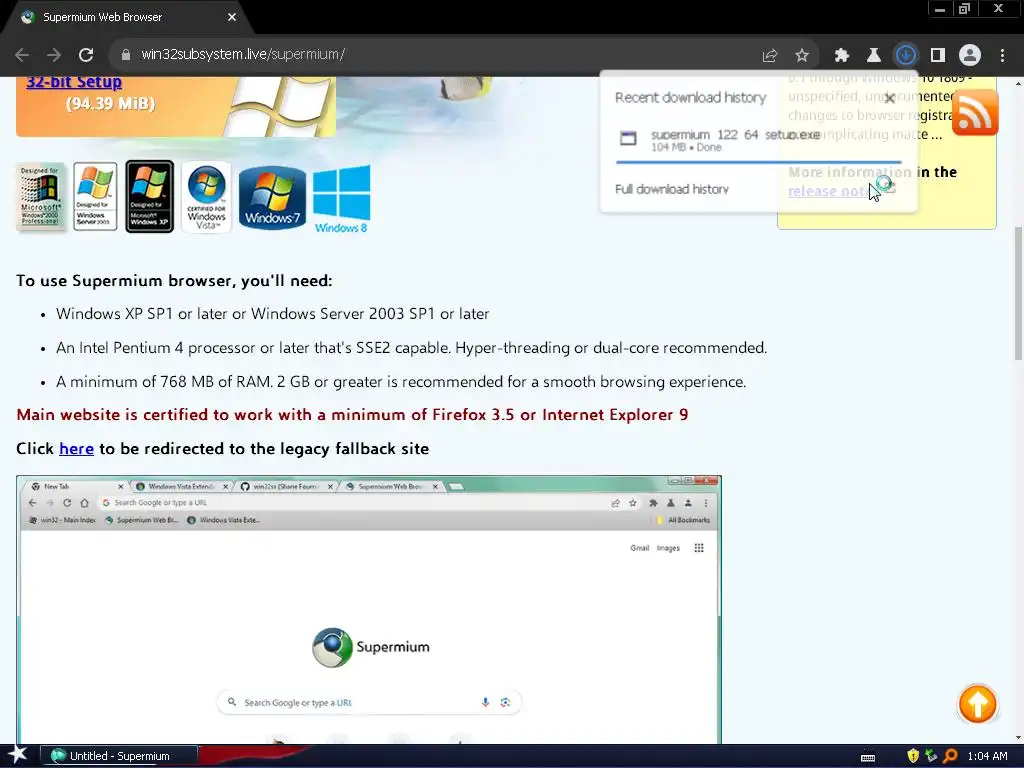Open the Chrome Labs flask icon
Screen dimensions: 1024x768
[x=874, y=56]
